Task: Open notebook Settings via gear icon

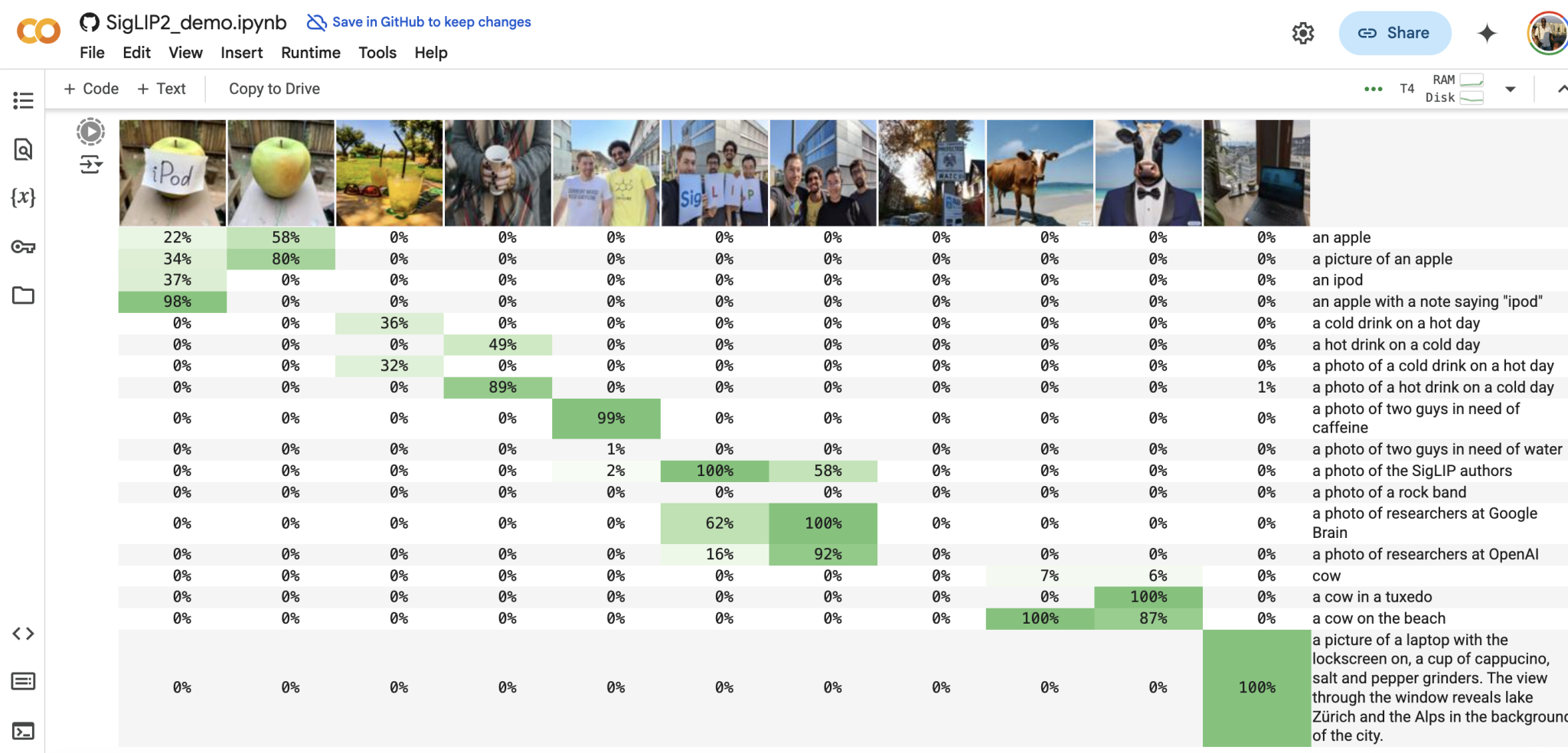Action: (x=1302, y=33)
